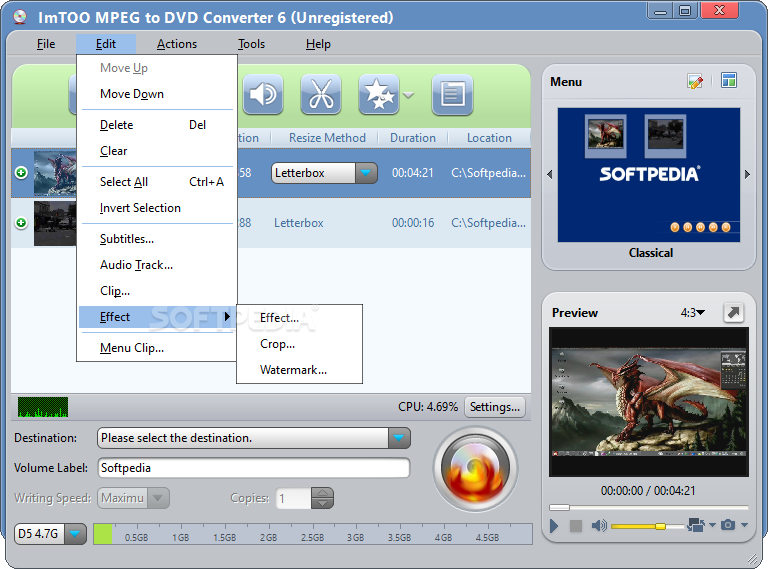
Task: Click green plus icon on second video row
Action: point(21,223)
